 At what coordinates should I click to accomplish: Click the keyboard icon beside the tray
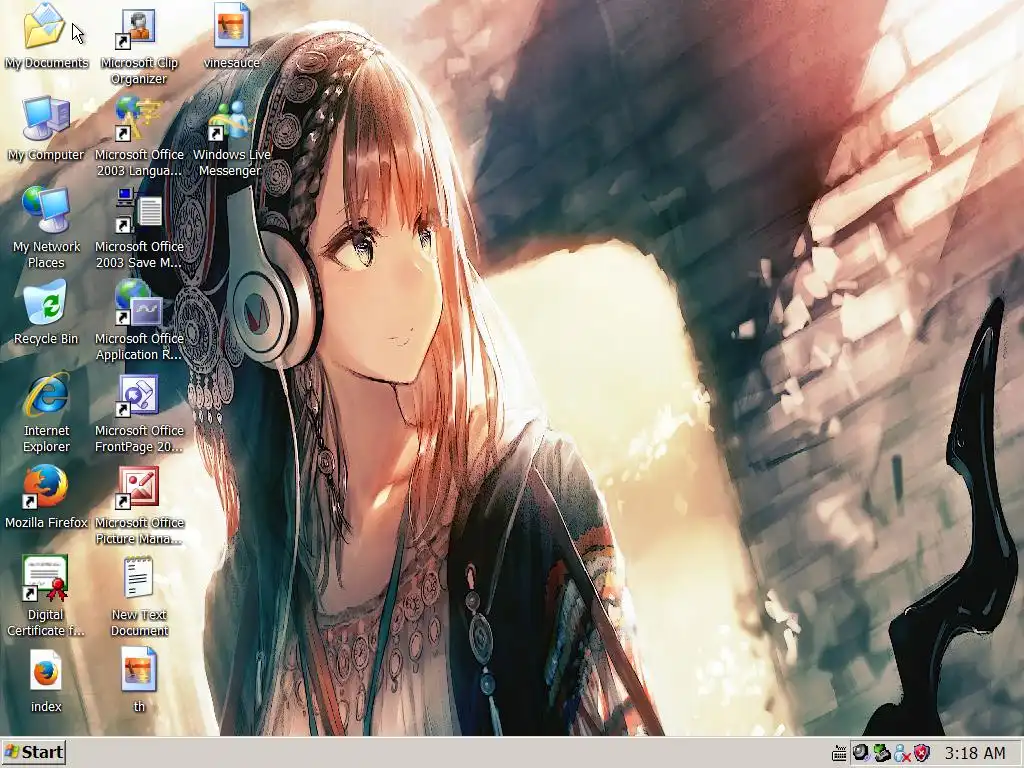pos(839,754)
